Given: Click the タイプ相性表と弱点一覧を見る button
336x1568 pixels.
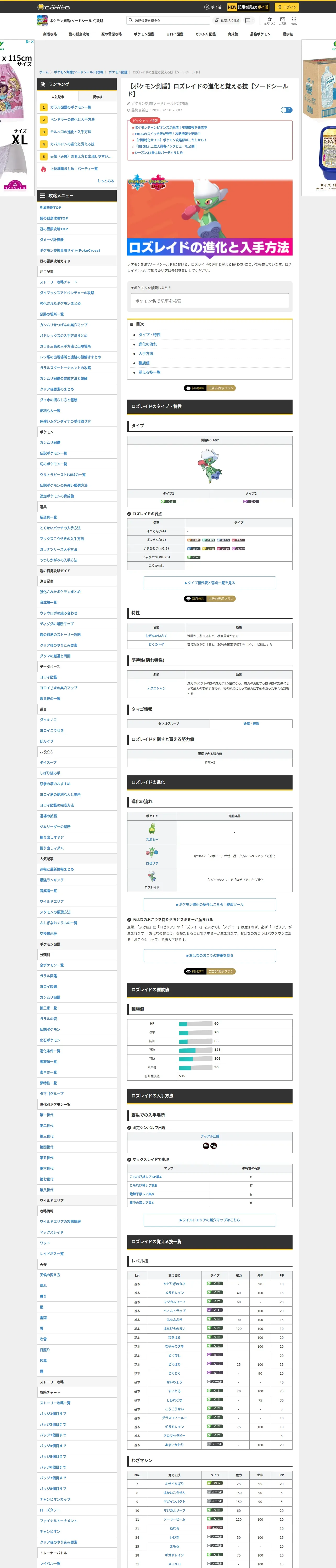Looking at the screenshot, I should coord(210,583).
